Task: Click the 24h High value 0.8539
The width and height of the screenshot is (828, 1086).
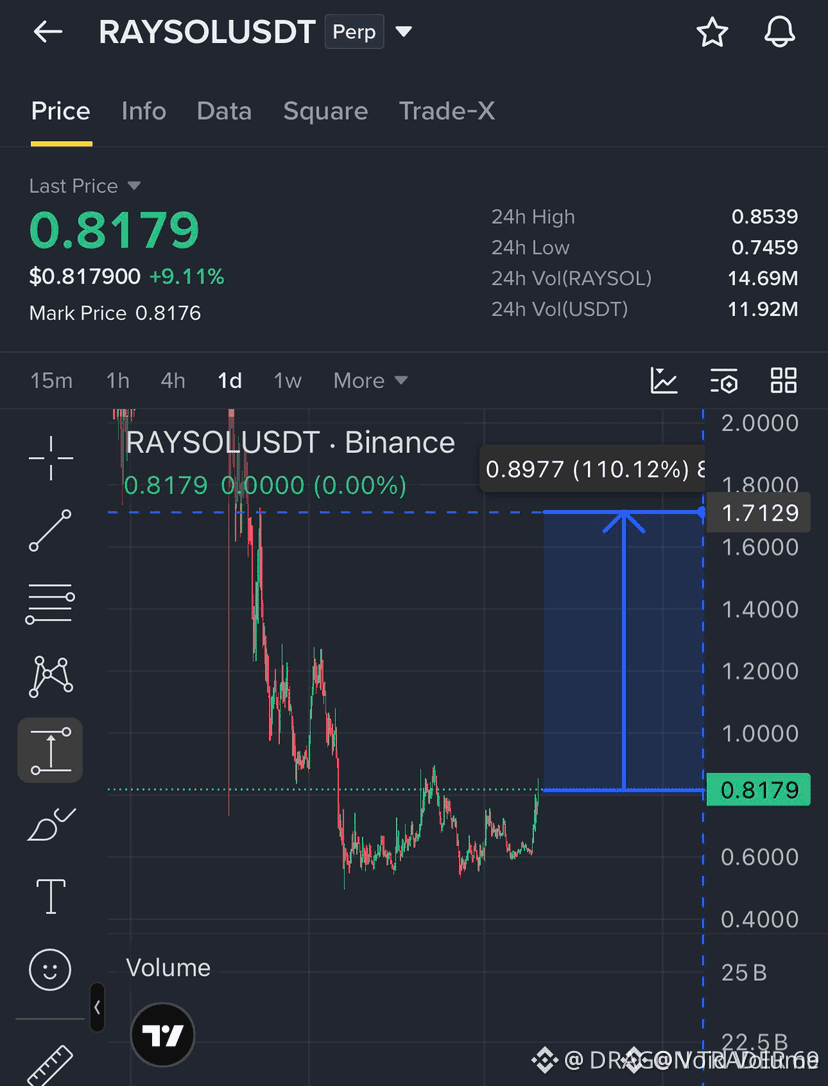Action: (x=764, y=217)
